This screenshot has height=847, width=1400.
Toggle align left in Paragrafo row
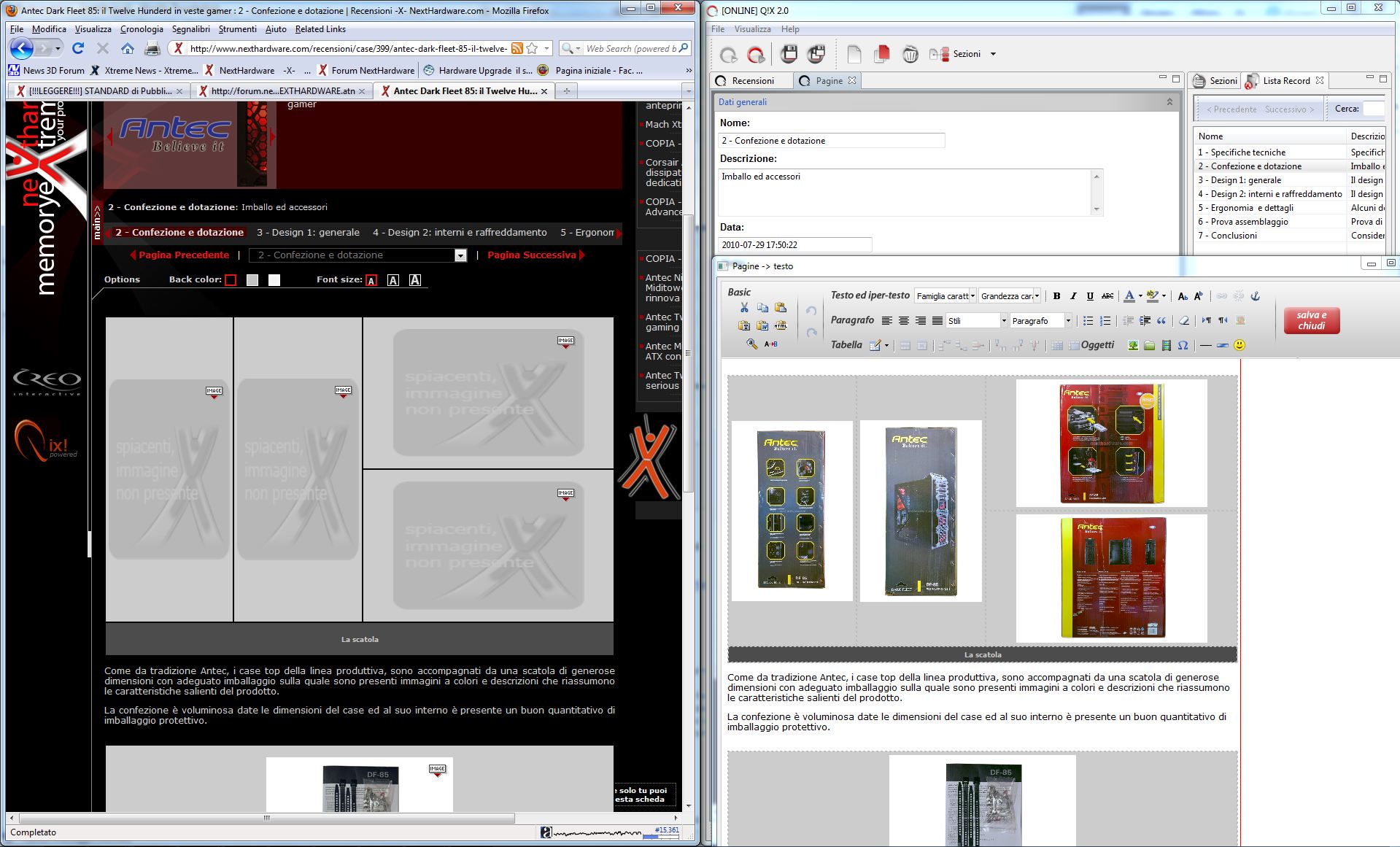coord(887,320)
